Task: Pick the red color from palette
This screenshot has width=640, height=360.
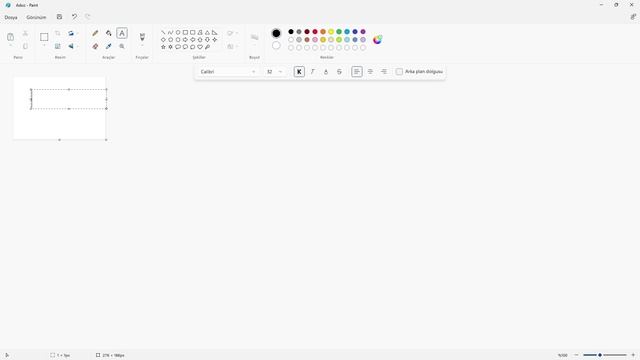Action: (x=315, y=31)
